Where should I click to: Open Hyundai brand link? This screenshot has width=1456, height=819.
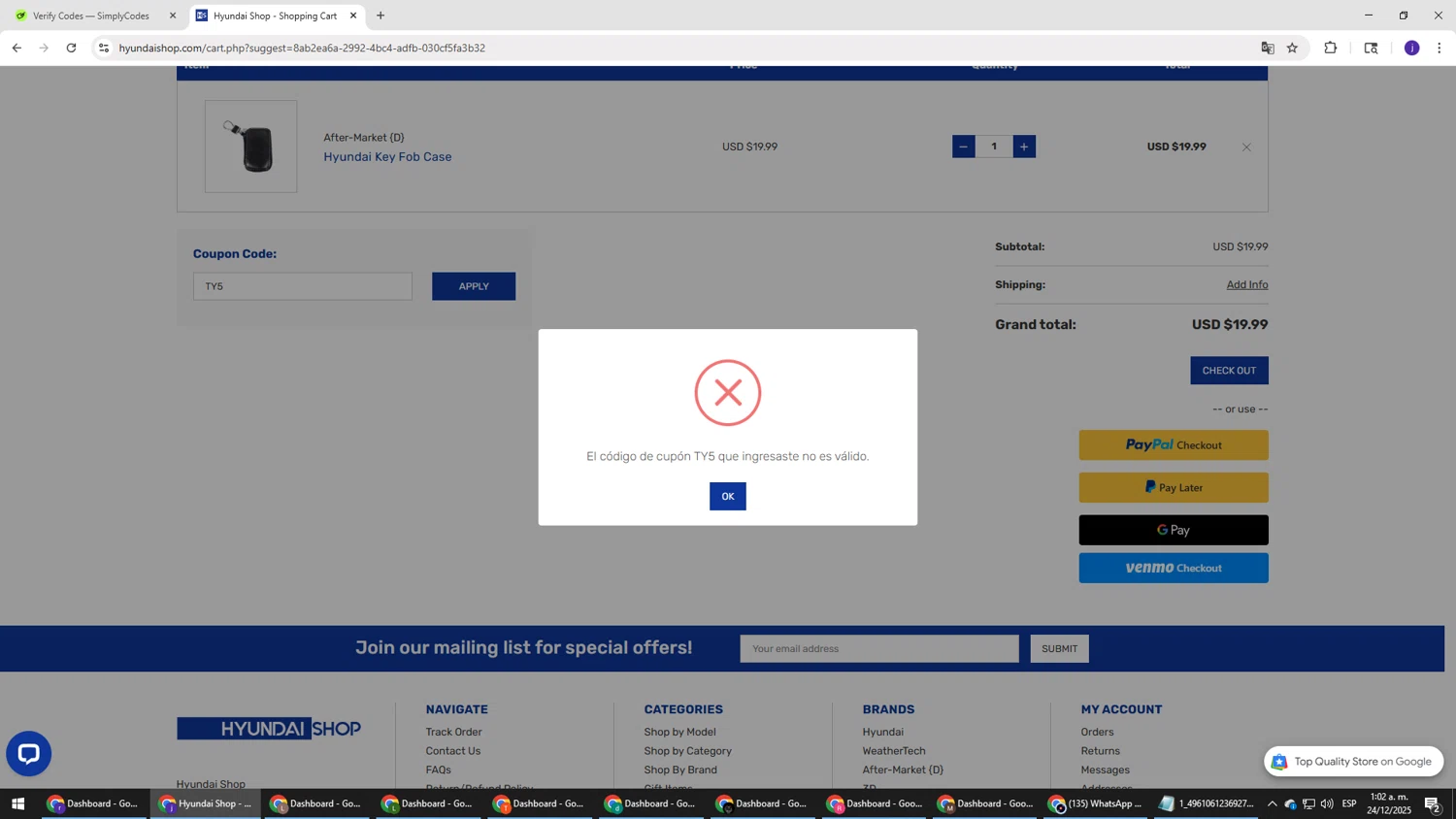(x=882, y=732)
